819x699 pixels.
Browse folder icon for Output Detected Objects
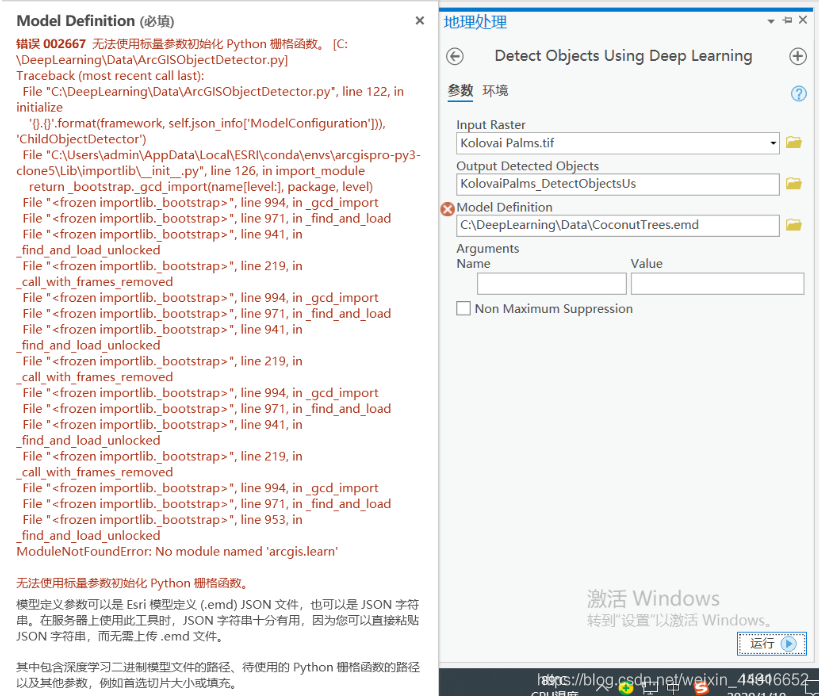click(793, 183)
